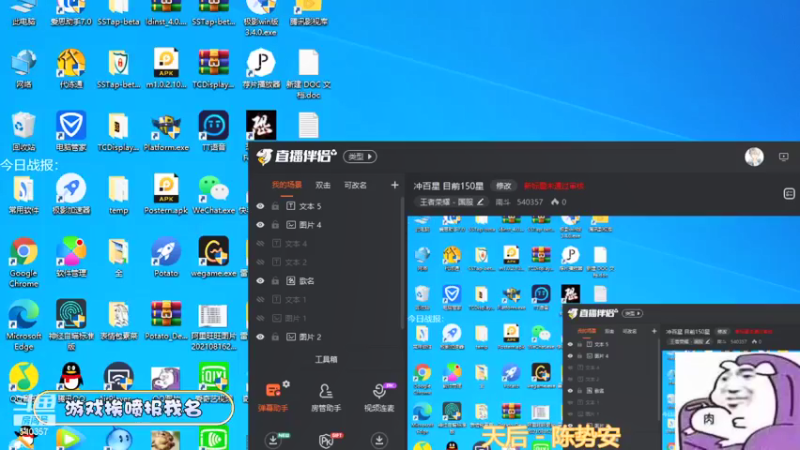Hide the 图片 2 layer
This screenshot has width=800, height=450.
pos(260,337)
